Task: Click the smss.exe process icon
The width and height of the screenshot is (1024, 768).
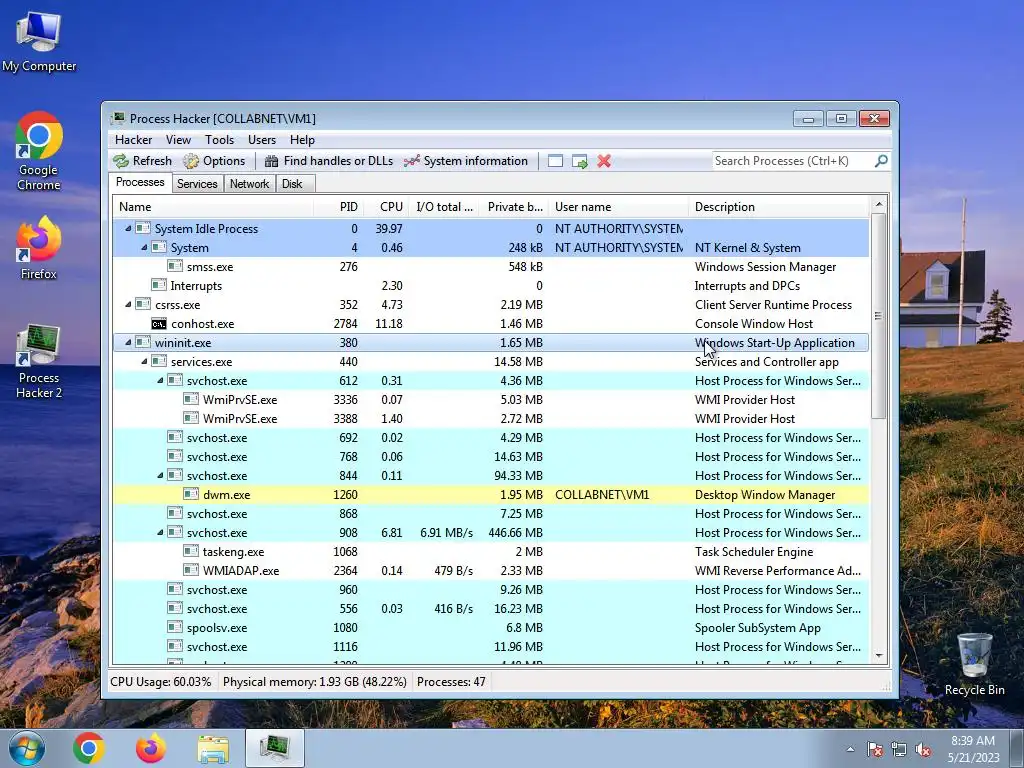Action: [174, 266]
